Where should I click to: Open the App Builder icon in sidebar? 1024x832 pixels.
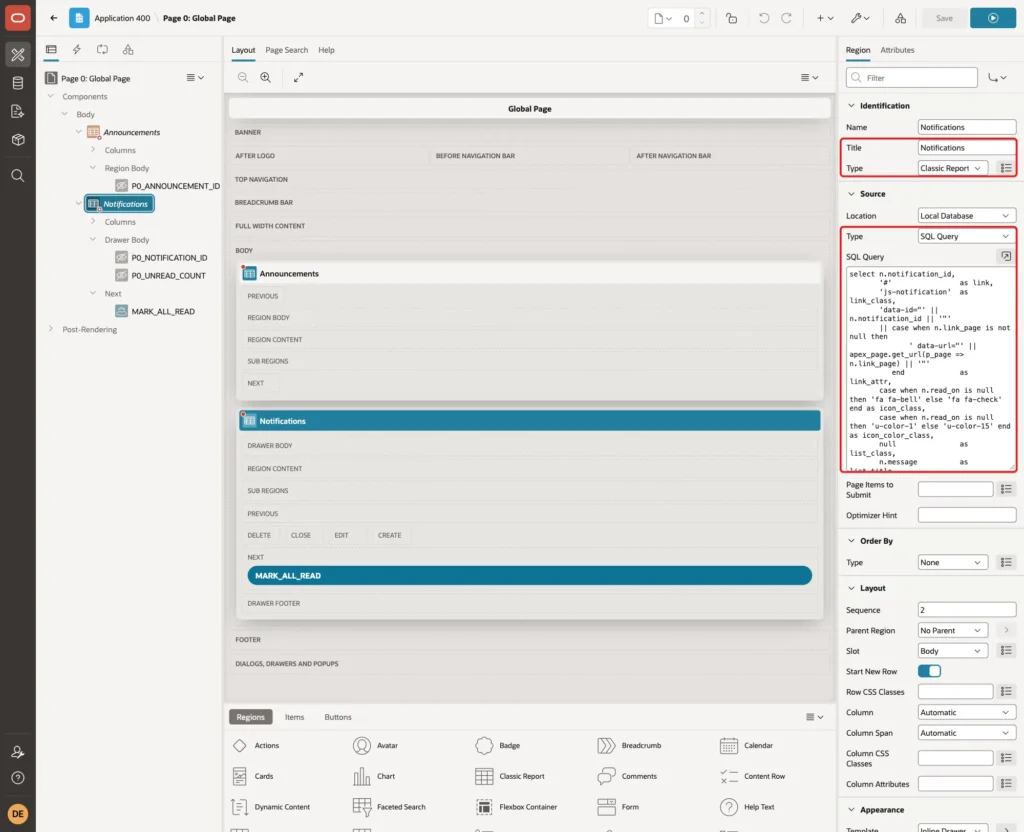pyautogui.click(x=18, y=54)
